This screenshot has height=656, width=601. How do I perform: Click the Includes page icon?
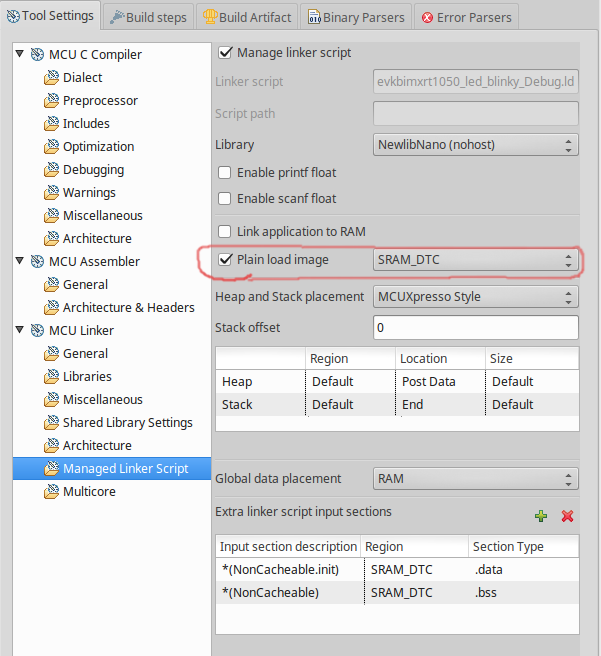pos(51,123)
